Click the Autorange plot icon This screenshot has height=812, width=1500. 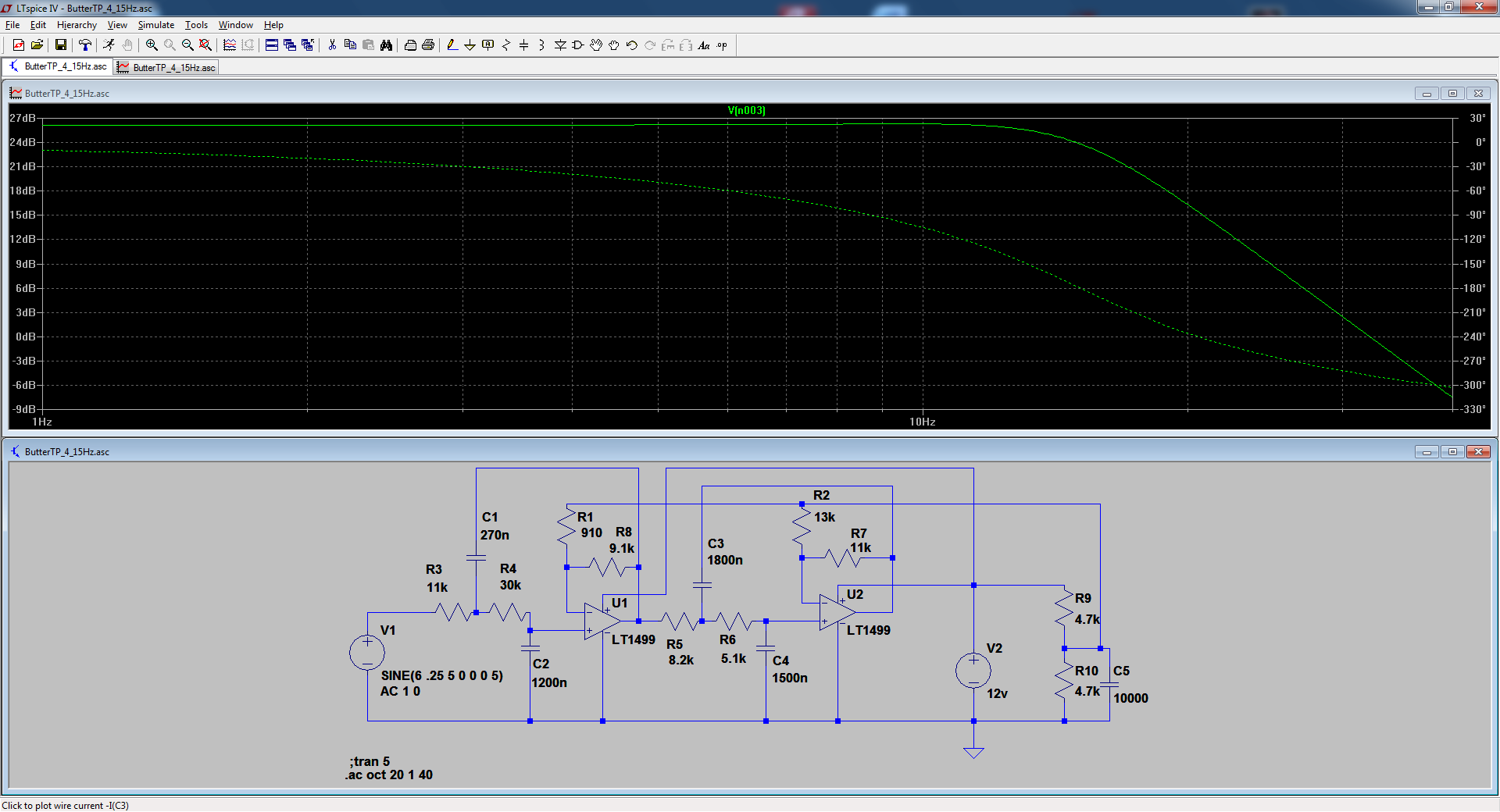point(230,45)
